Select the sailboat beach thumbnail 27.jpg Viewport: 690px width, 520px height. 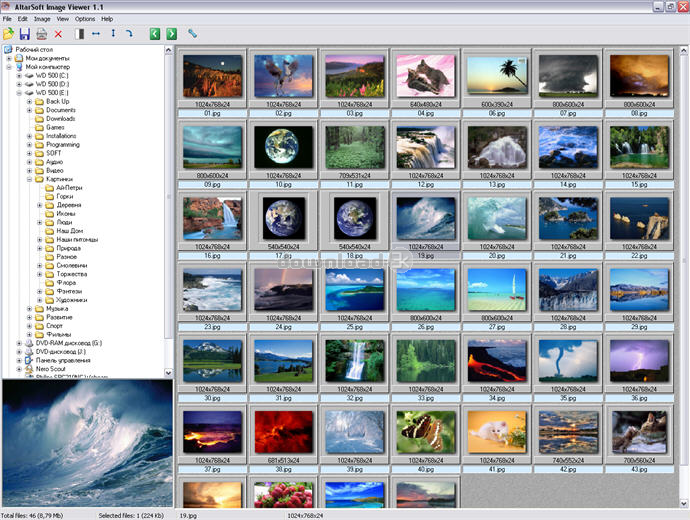[497, 290]
